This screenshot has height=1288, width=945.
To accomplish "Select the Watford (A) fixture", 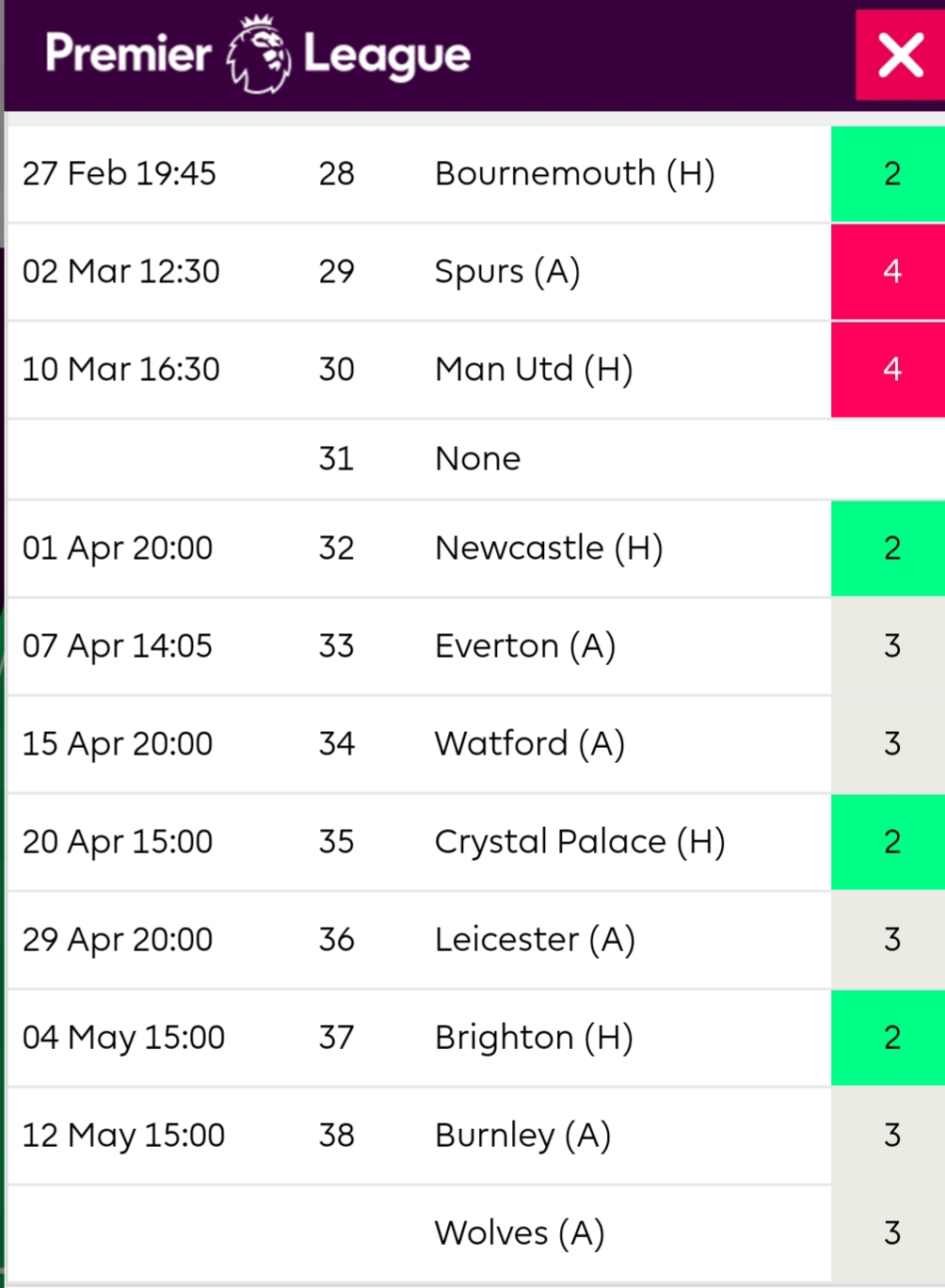I will coord(530,744).
